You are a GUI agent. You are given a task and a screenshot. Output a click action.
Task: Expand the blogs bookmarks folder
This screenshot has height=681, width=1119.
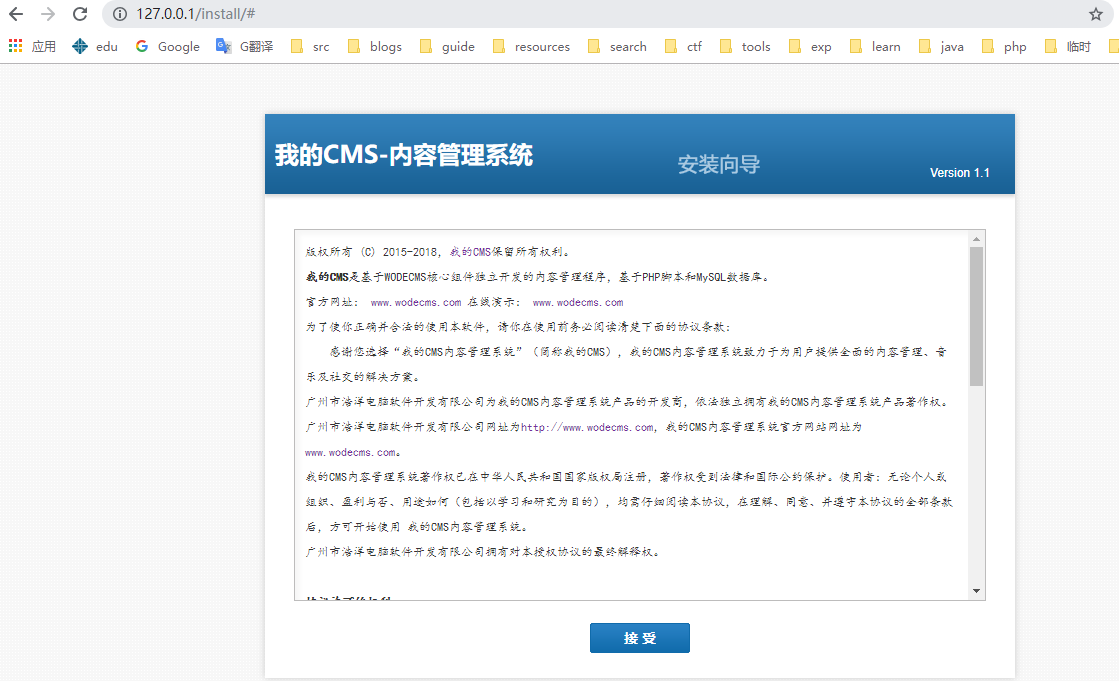click(x=374, y=46)
